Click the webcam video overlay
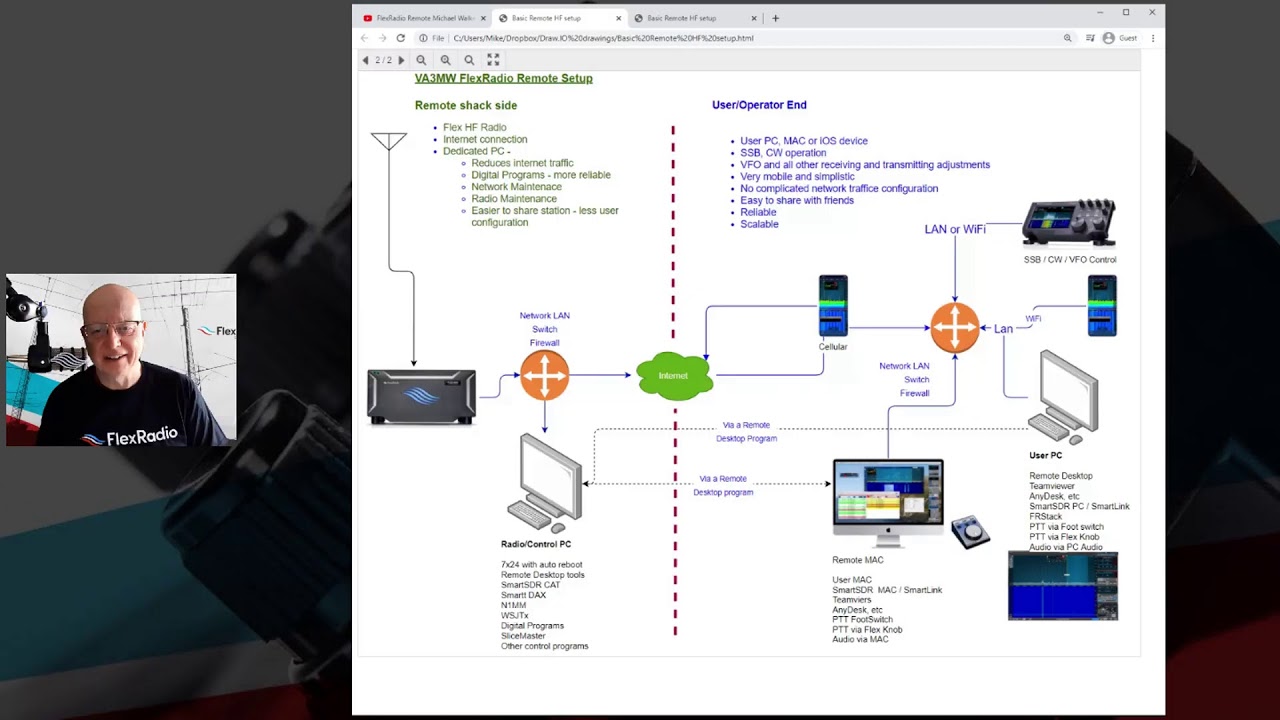This screenshot has height=720, width=1280. 121,359
